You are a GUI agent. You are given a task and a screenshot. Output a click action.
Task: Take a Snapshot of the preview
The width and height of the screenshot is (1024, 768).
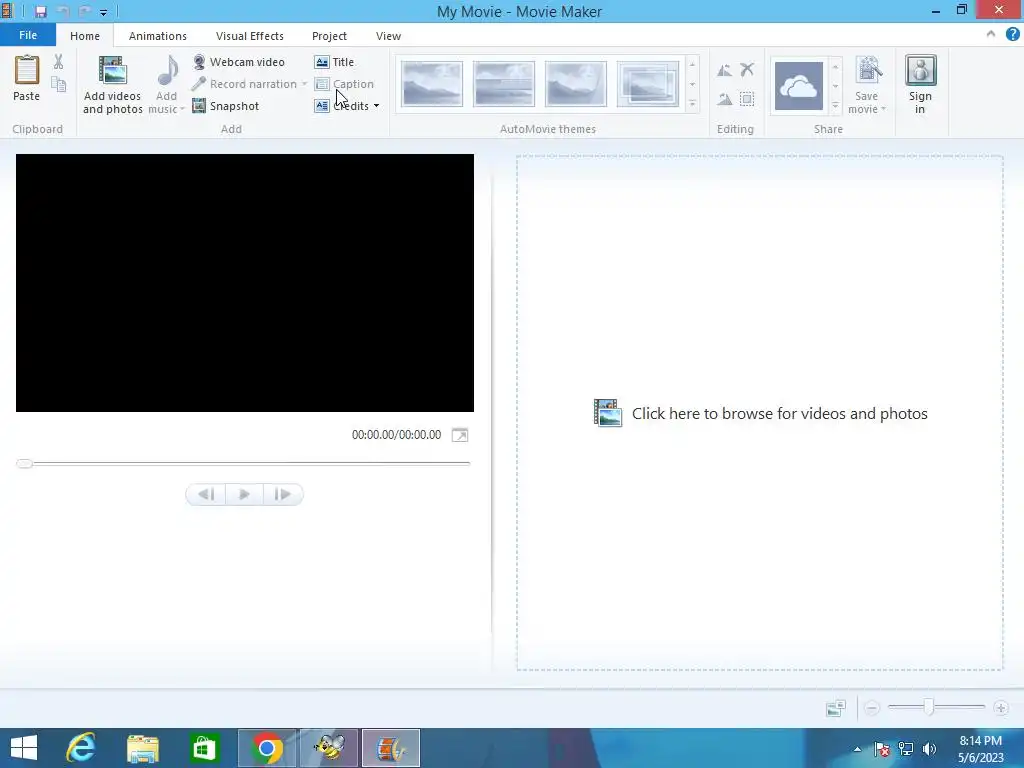(x=226, y=106)
